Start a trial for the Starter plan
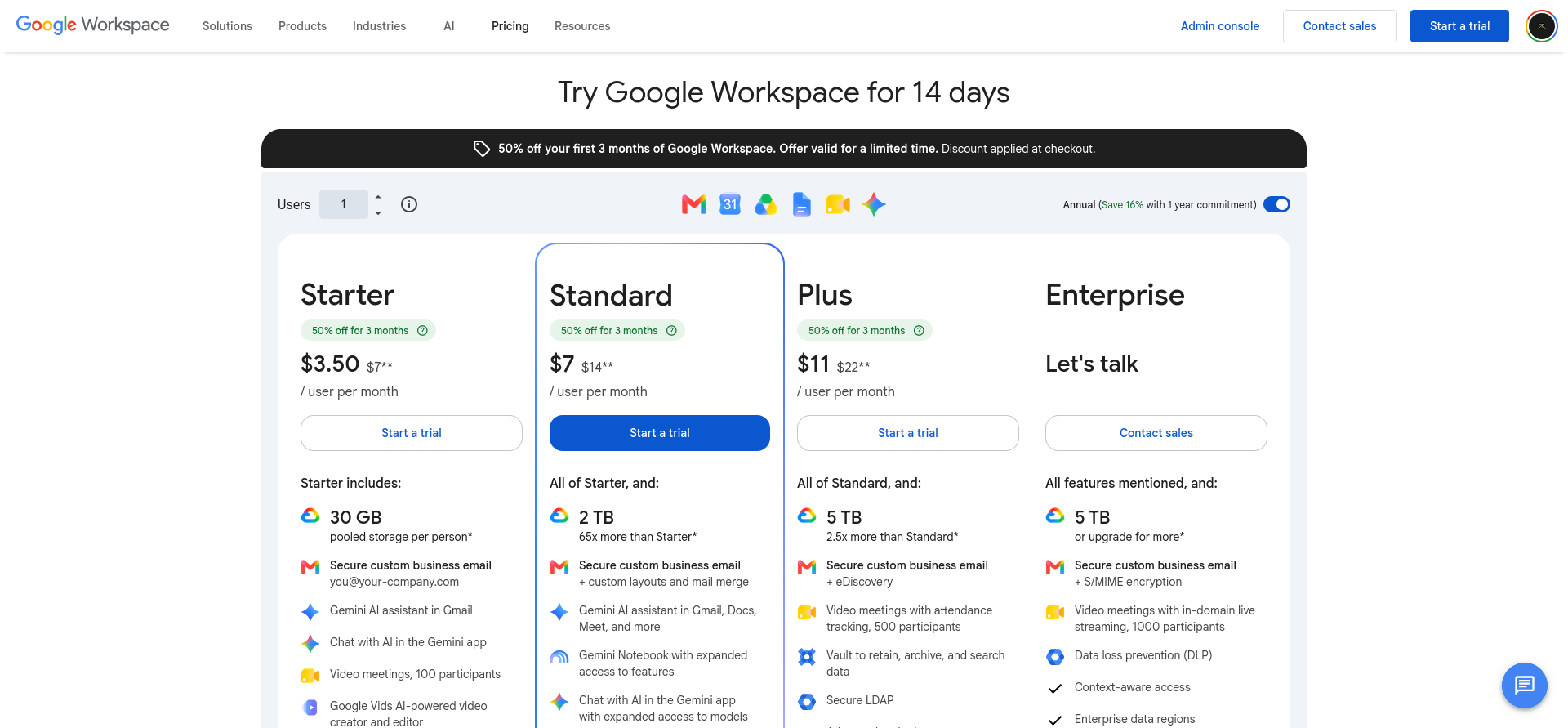 (x=412, y=433)
